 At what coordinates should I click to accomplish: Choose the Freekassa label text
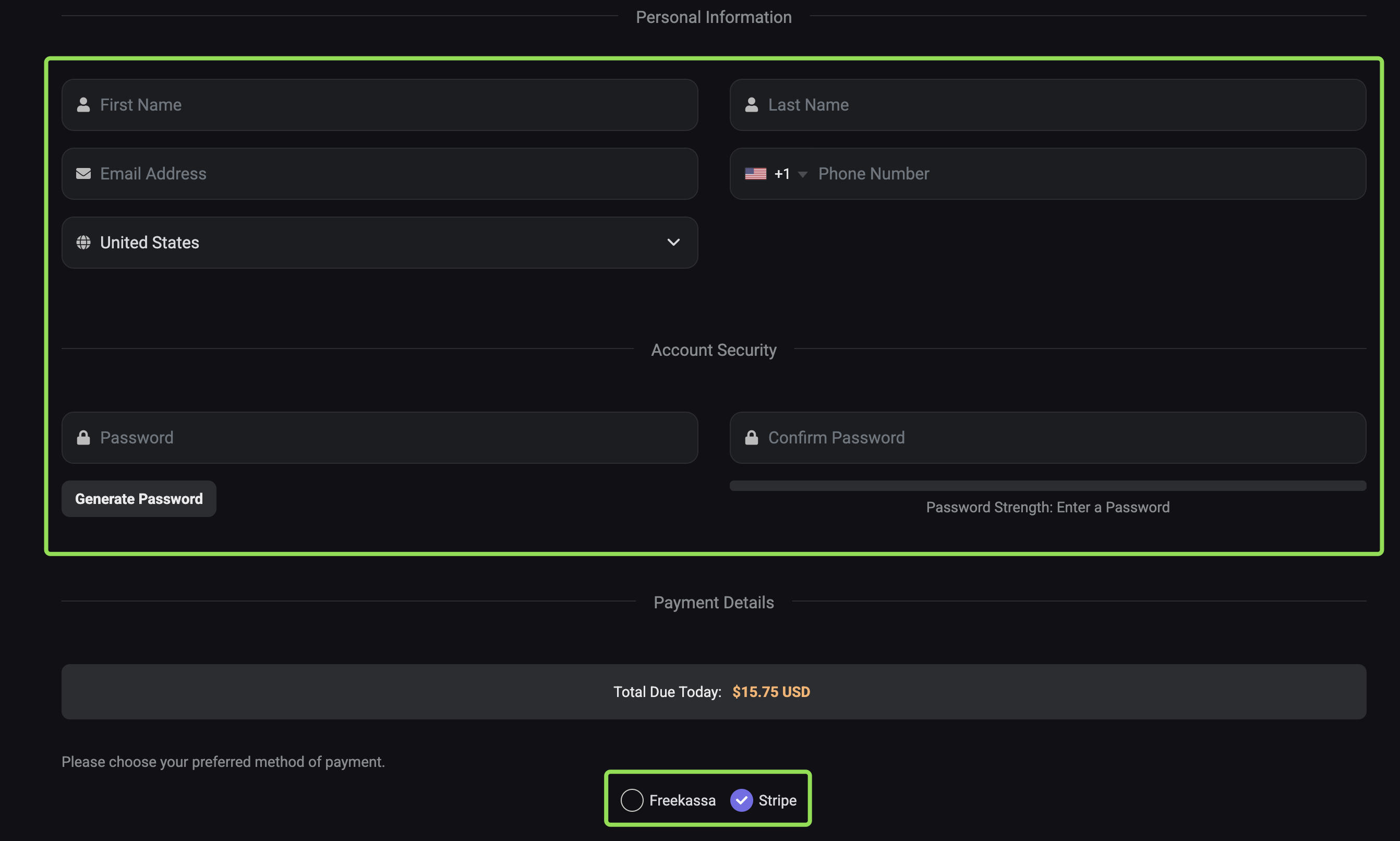(682, 800)
